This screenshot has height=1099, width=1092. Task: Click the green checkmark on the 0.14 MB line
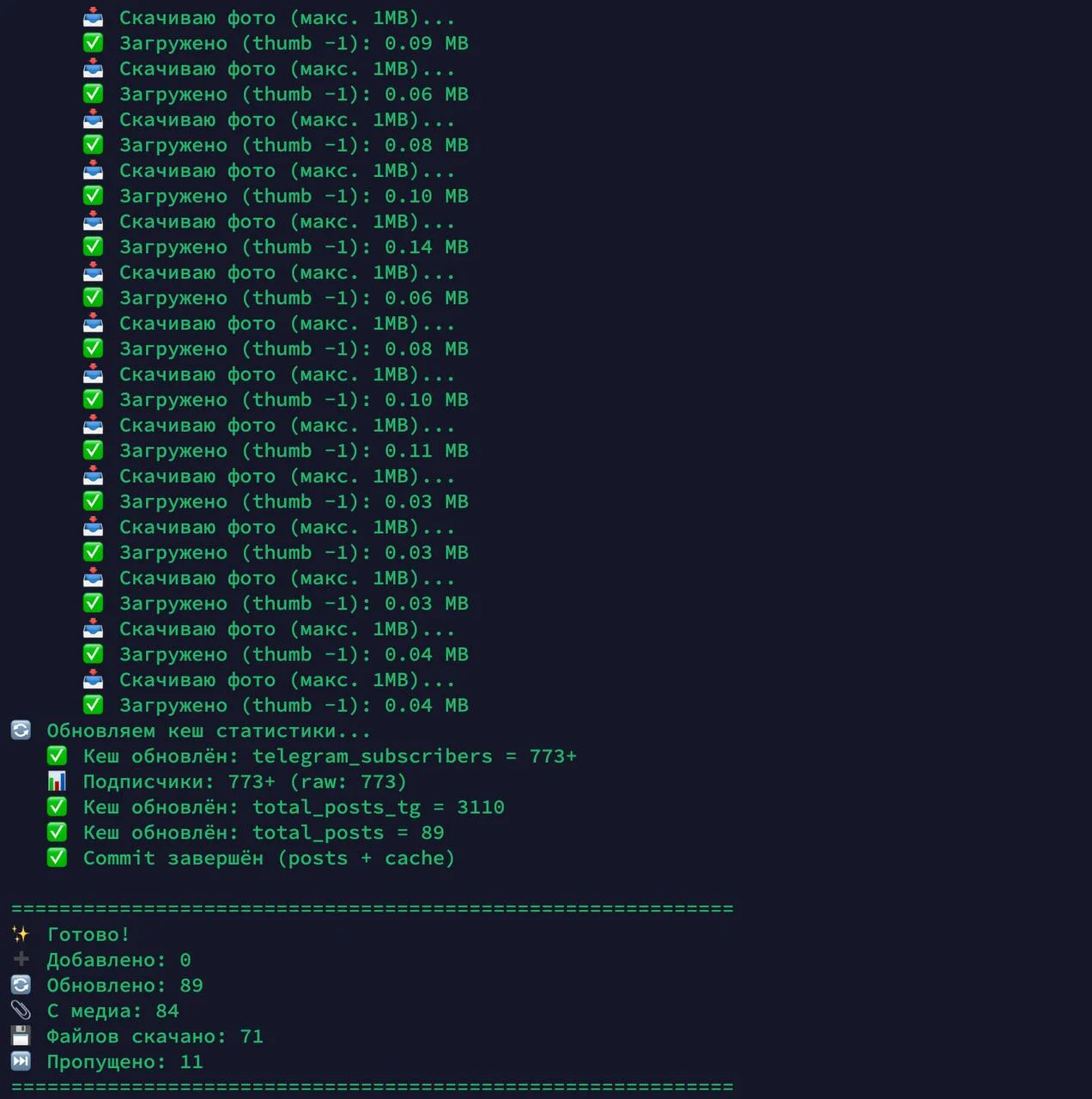[93, 246]
